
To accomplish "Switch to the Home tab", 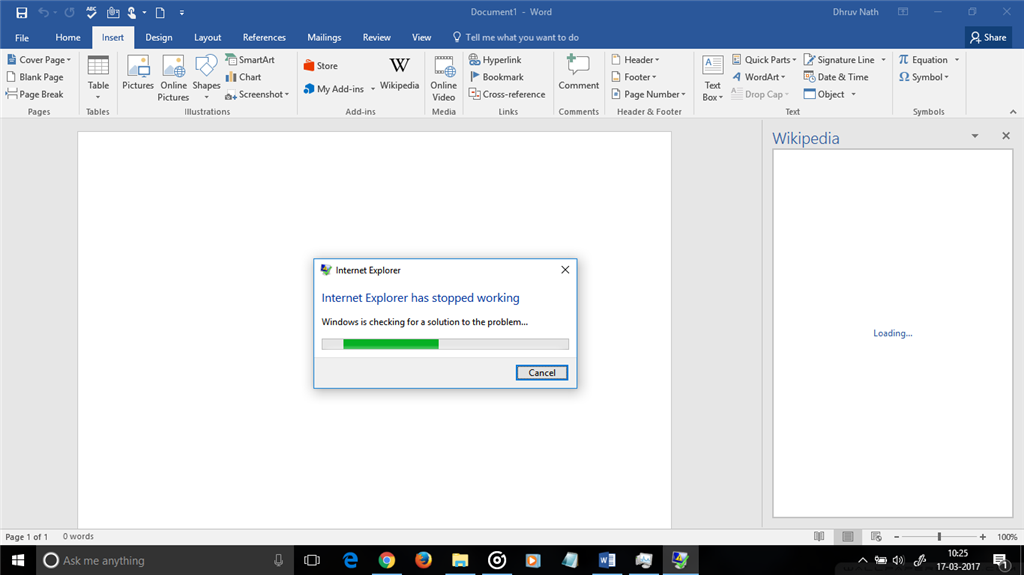I will coord(68,38).
